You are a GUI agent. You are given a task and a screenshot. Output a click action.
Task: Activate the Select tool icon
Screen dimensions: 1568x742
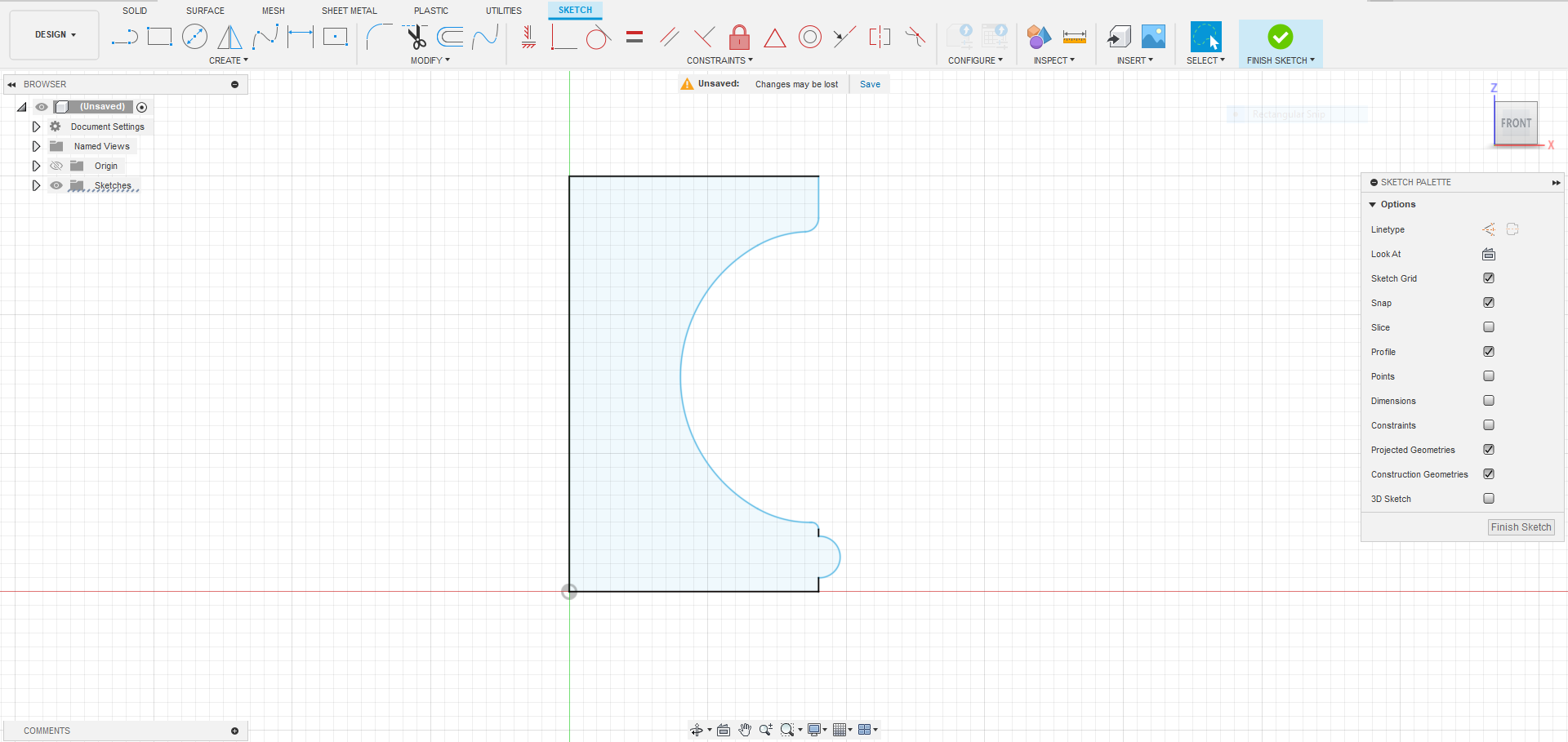pyautogui.click(x=1205, y=37)
